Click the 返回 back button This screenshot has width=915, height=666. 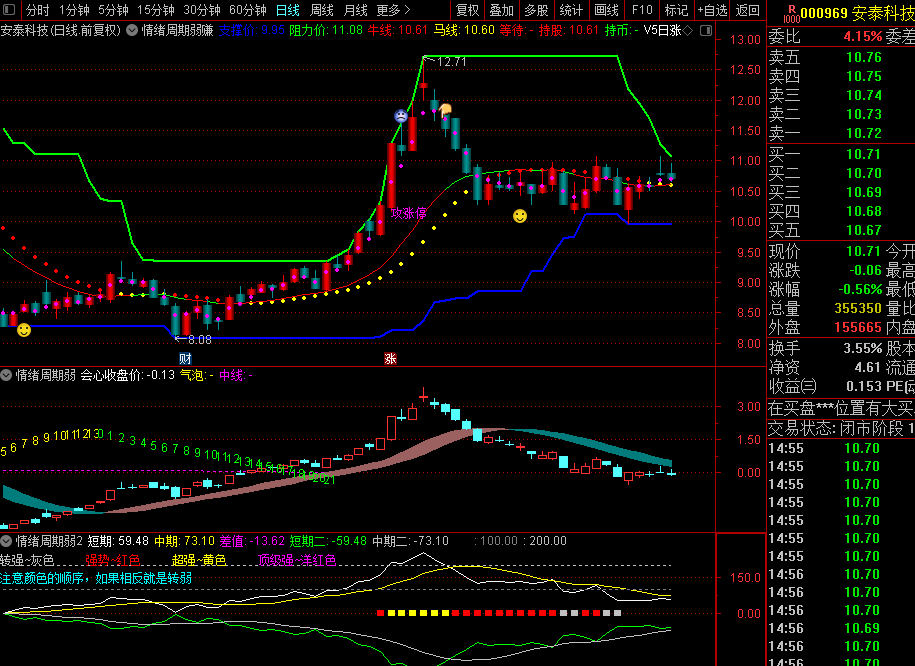(747, 10)
